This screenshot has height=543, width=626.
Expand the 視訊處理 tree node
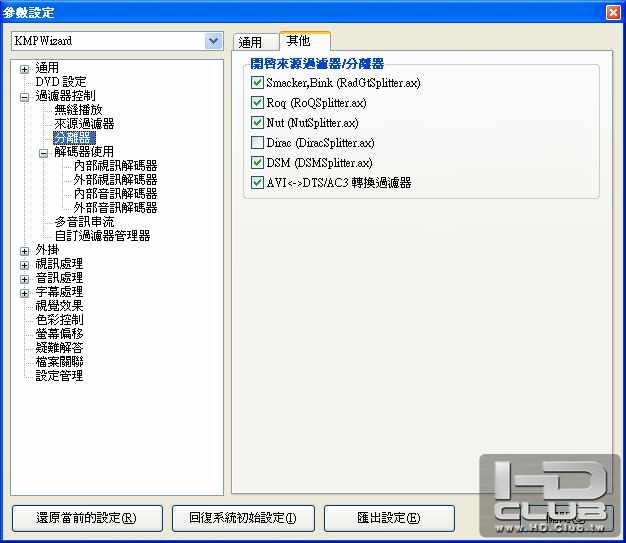coord(24,265)
